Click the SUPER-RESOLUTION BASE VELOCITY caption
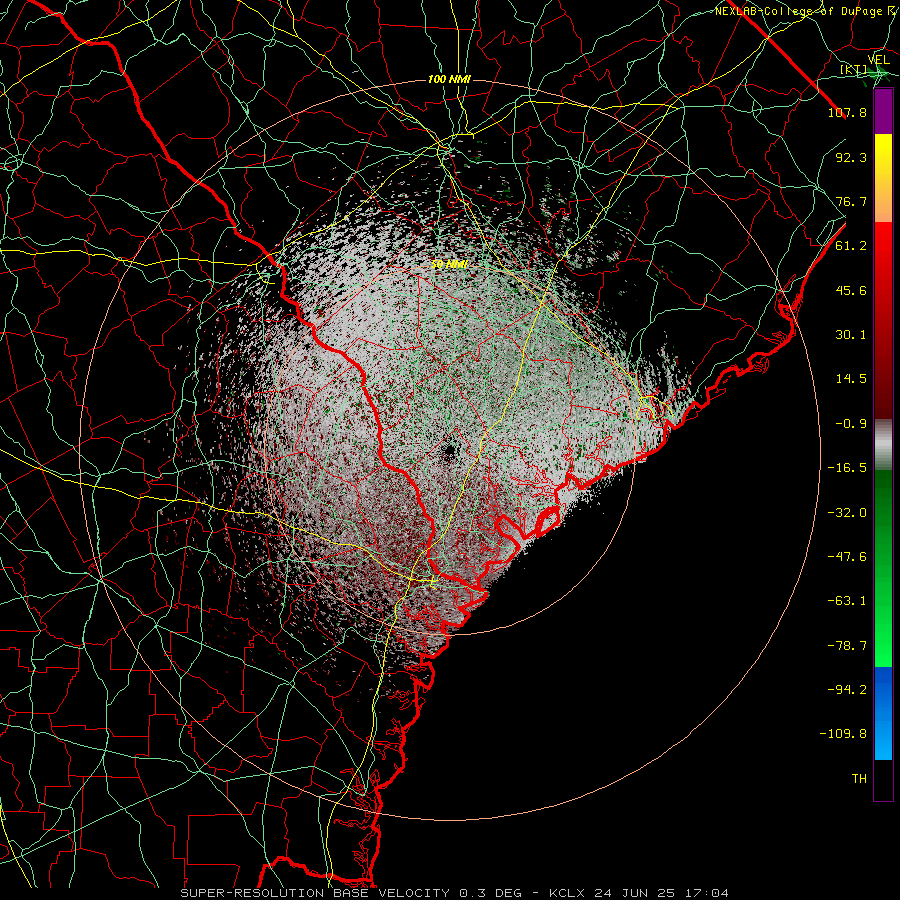The width and height of the screenshot is (900, 900). click(315, 893)
